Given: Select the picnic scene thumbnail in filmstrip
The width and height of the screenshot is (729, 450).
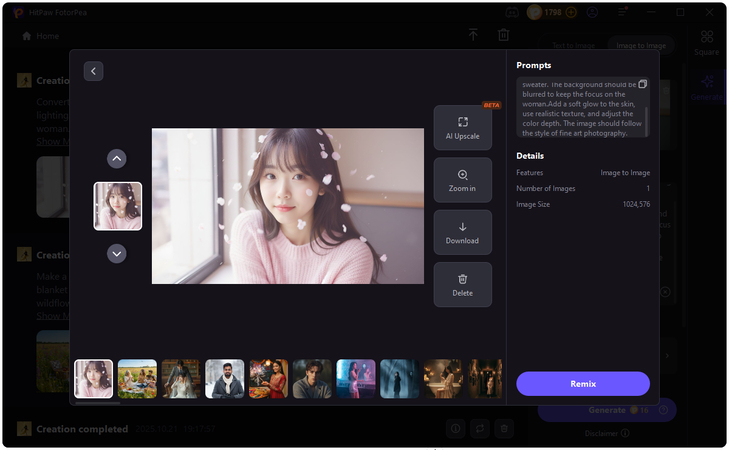Looking at the screenshot, I should click(x=137, y=379).
